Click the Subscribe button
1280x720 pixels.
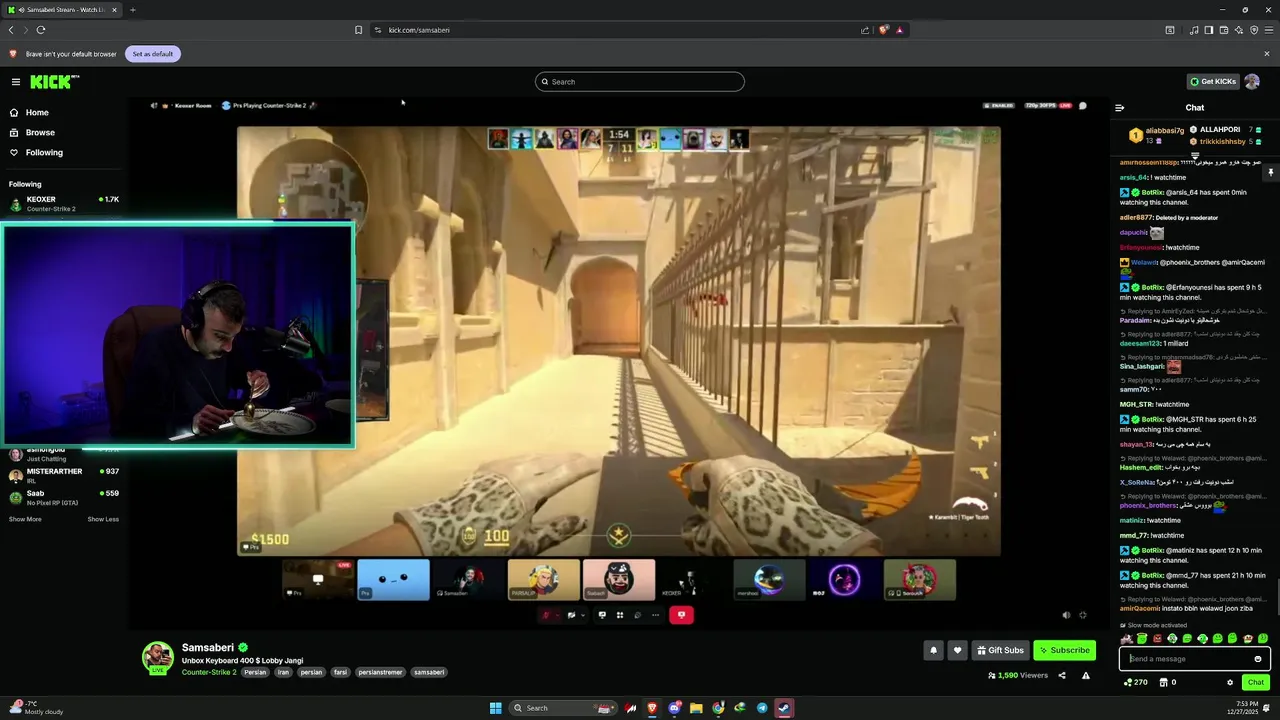[x=1064, y=650]
